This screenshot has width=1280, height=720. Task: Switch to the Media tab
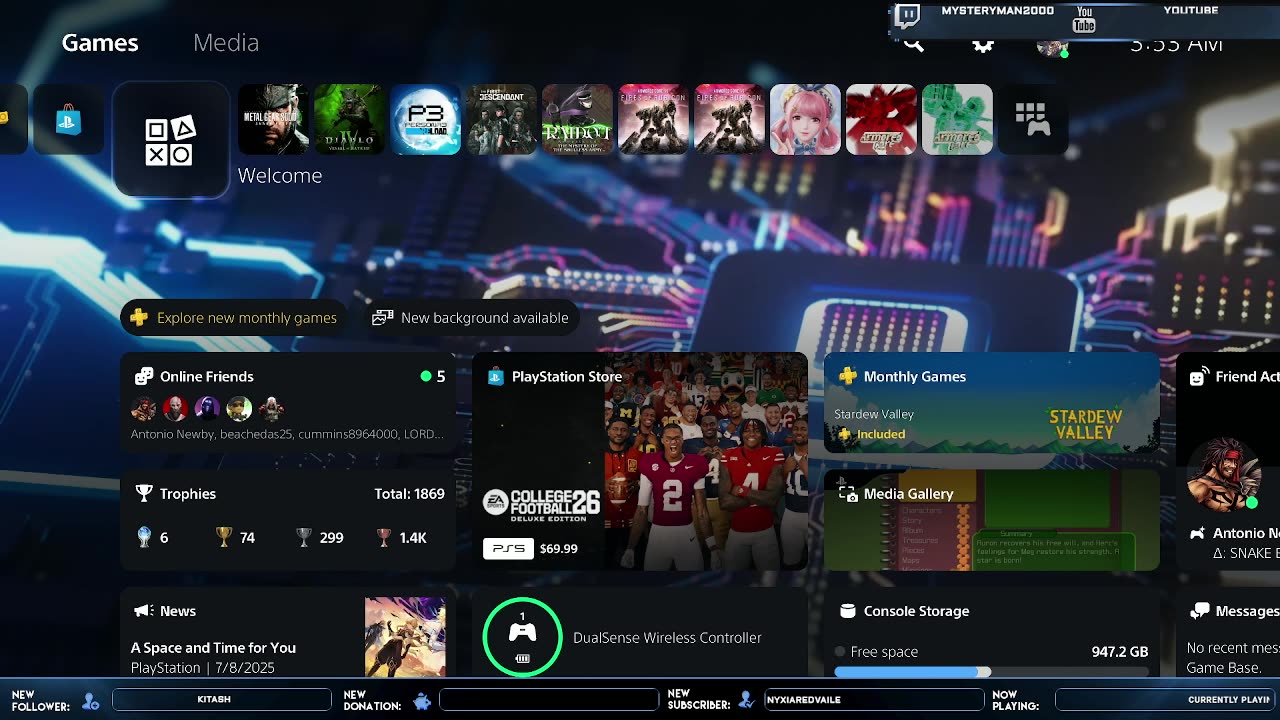pos(226,43)
